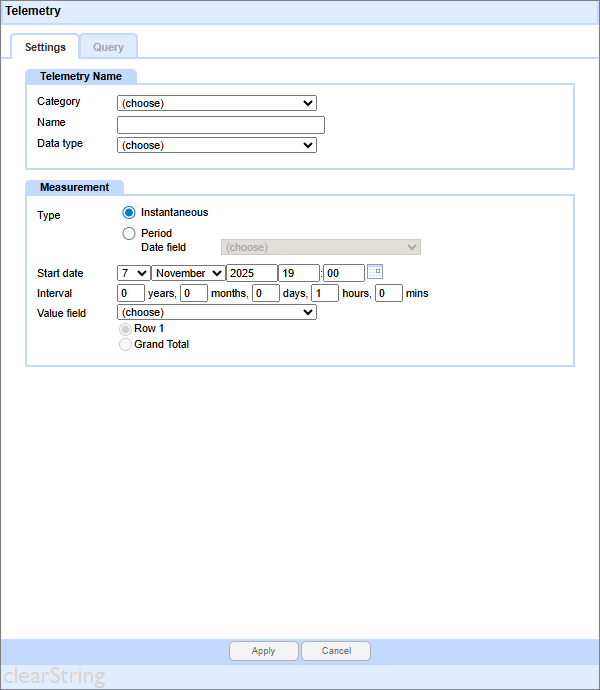
Task: Click the interval years input box
Action: pos(130,294)
